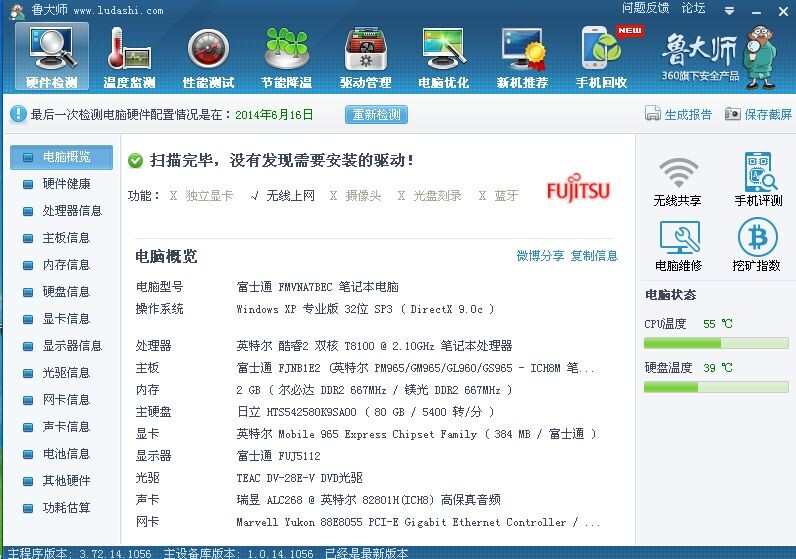Click the 重新检测 button
The image size is (796, 559).
pos(376,114)
